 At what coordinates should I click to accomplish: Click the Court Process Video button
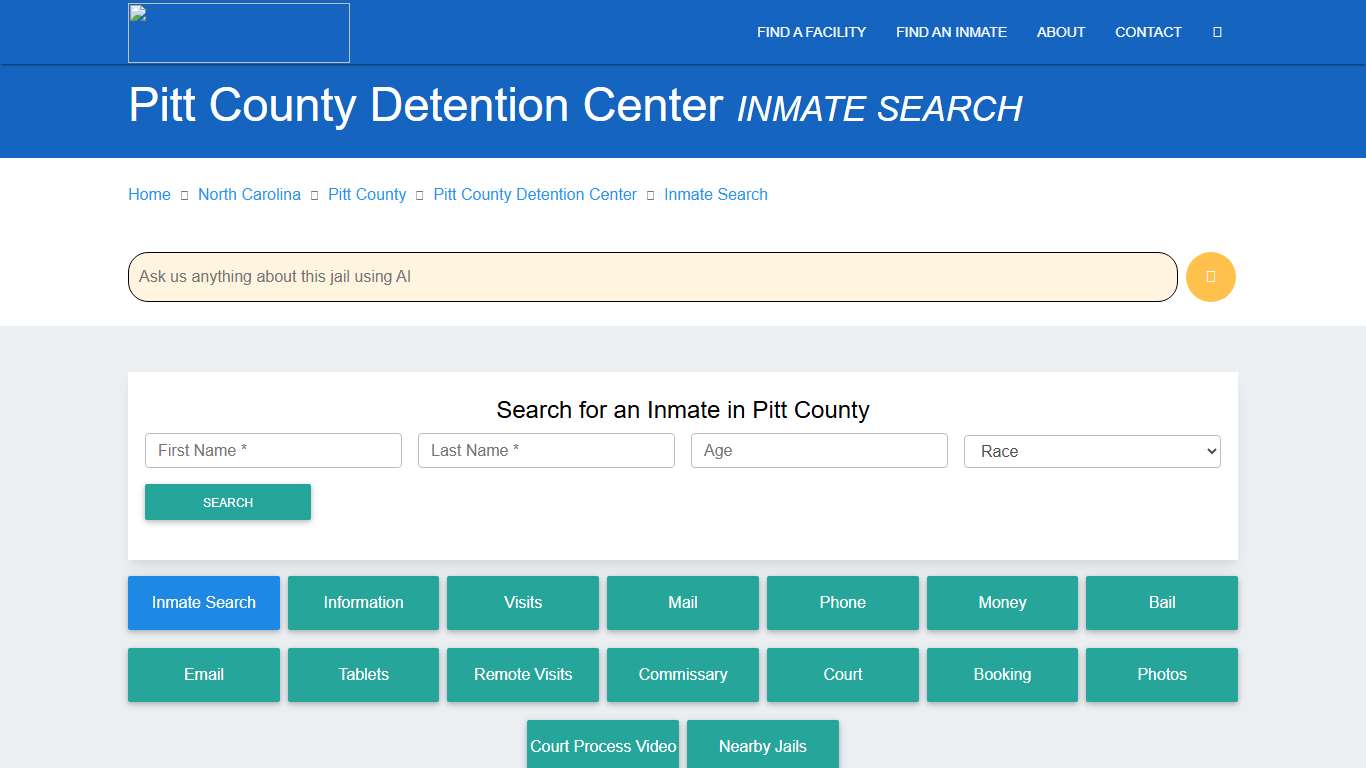point(602,745)
